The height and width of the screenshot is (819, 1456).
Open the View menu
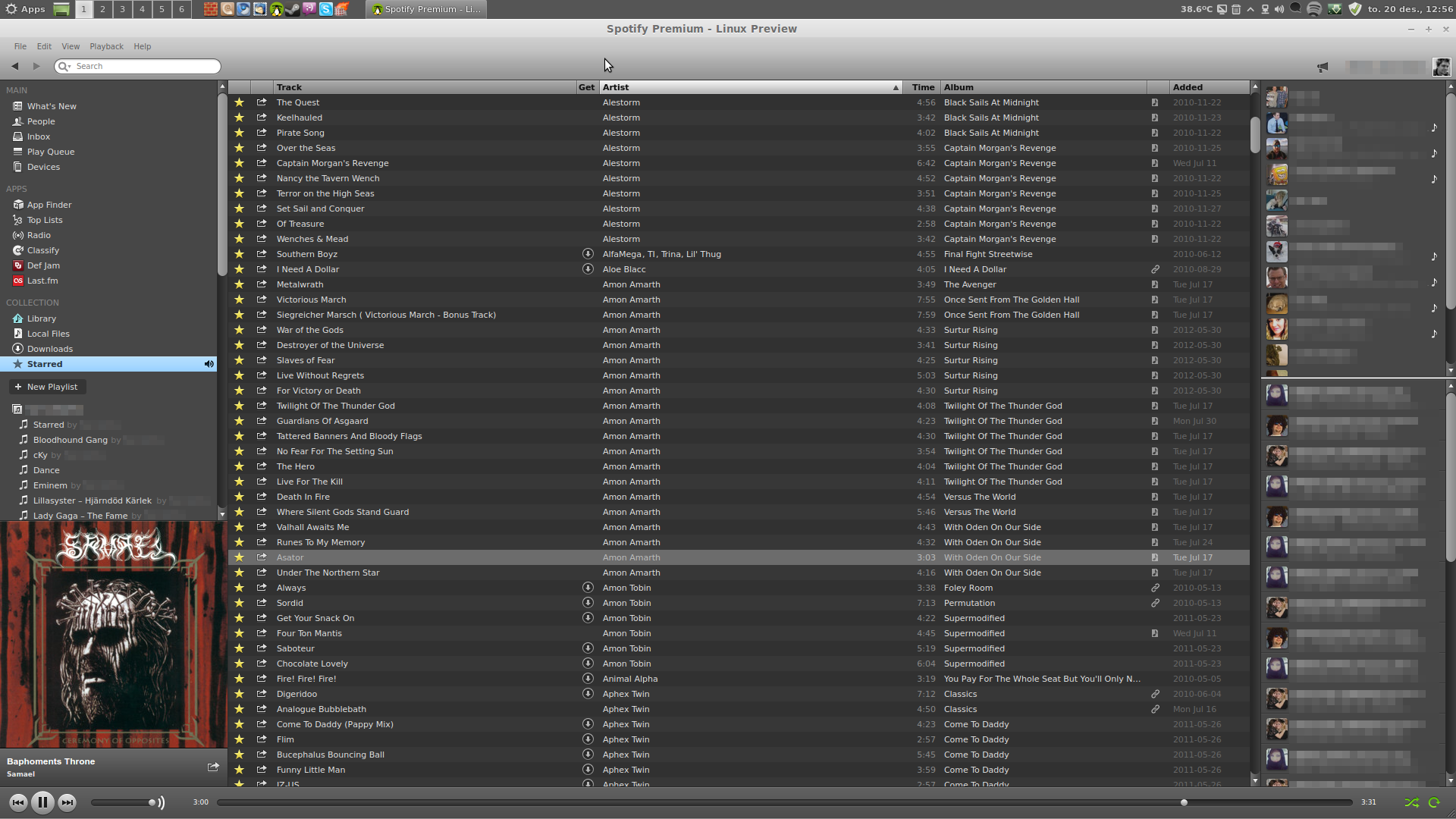point(71,46)
